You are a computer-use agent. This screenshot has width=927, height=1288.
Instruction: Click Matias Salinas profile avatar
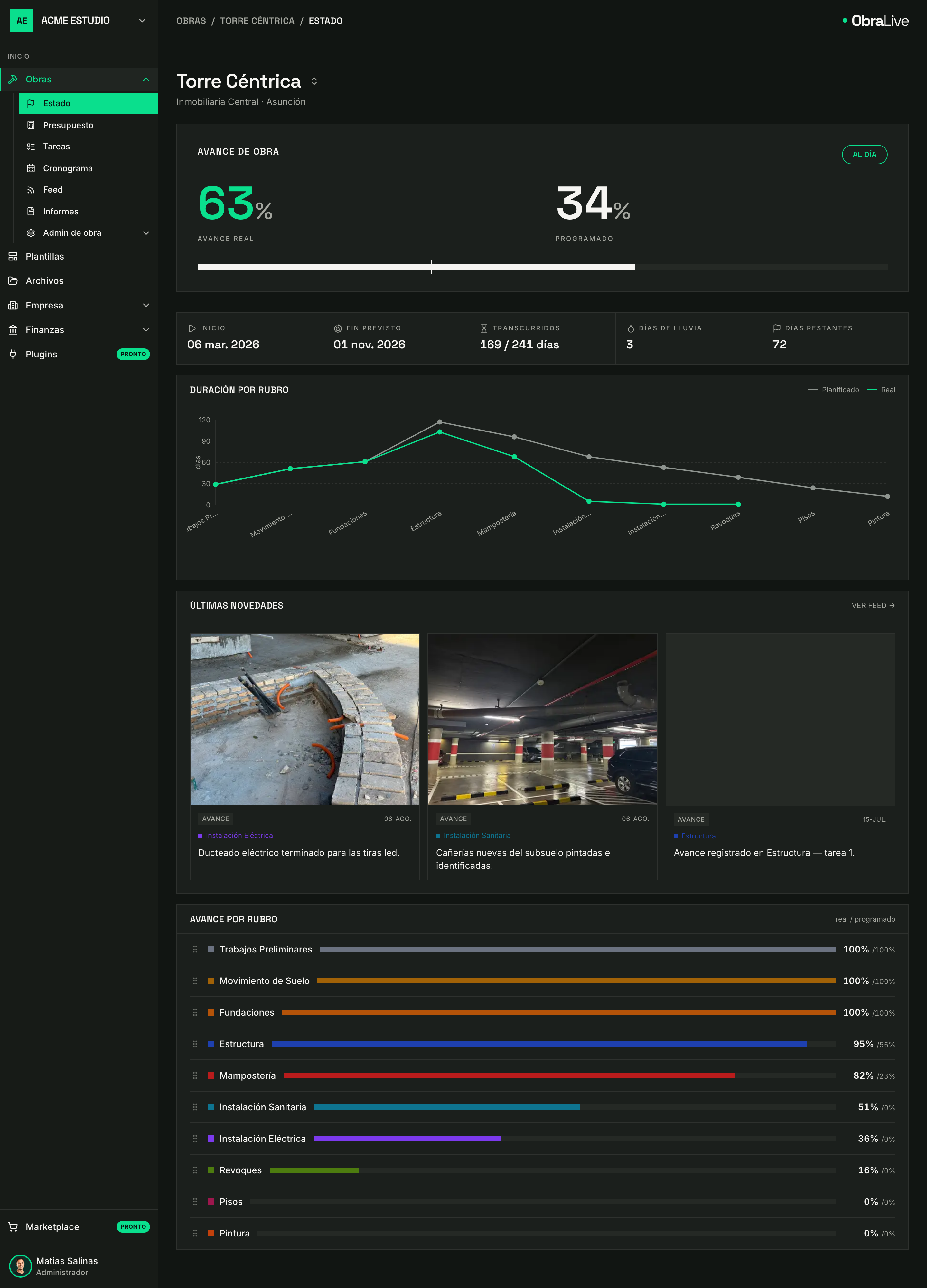[20, 1266]
